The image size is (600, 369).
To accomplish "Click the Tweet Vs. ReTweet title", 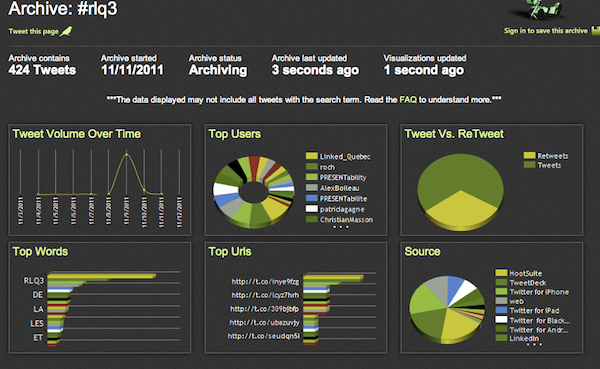I will [x=454, y=134].
